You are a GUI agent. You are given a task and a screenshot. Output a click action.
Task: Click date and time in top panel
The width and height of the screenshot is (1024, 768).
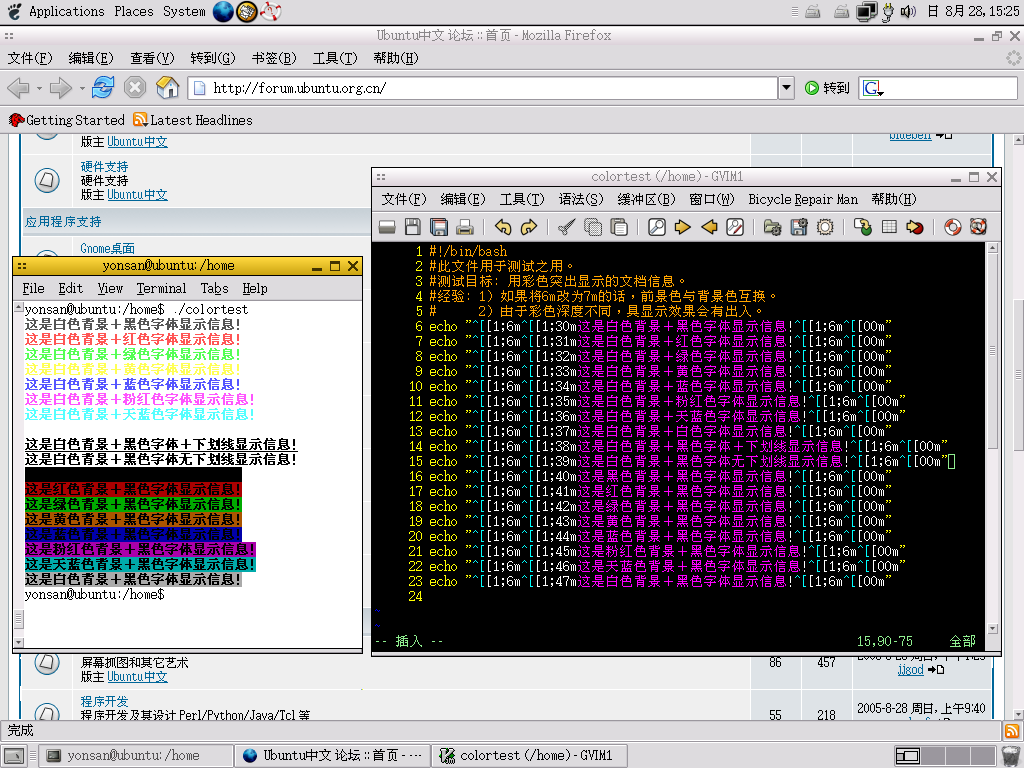pyautogui.click(x=973, y=11)
